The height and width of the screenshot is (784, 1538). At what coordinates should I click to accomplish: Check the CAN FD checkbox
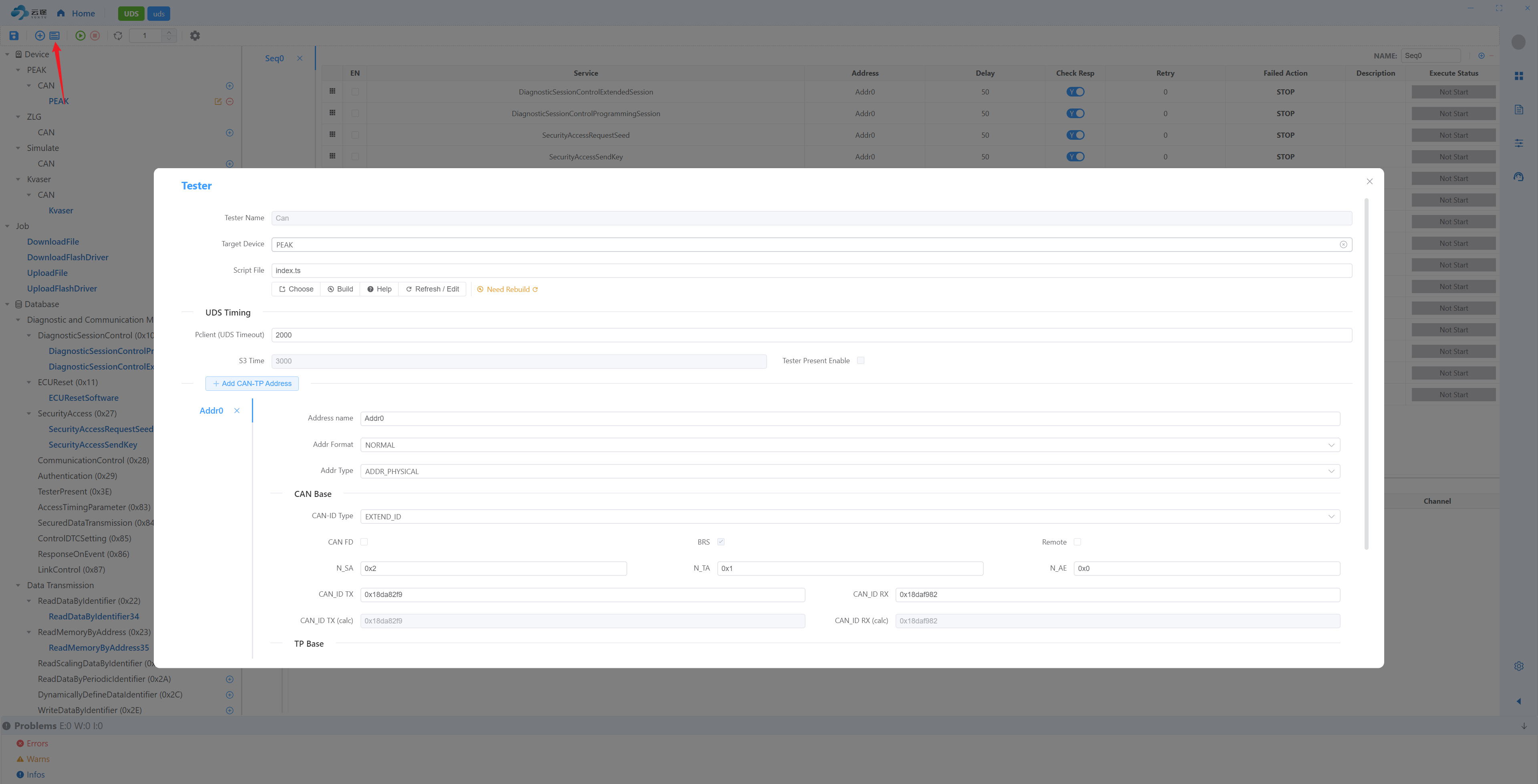click(x=364, y=542)
